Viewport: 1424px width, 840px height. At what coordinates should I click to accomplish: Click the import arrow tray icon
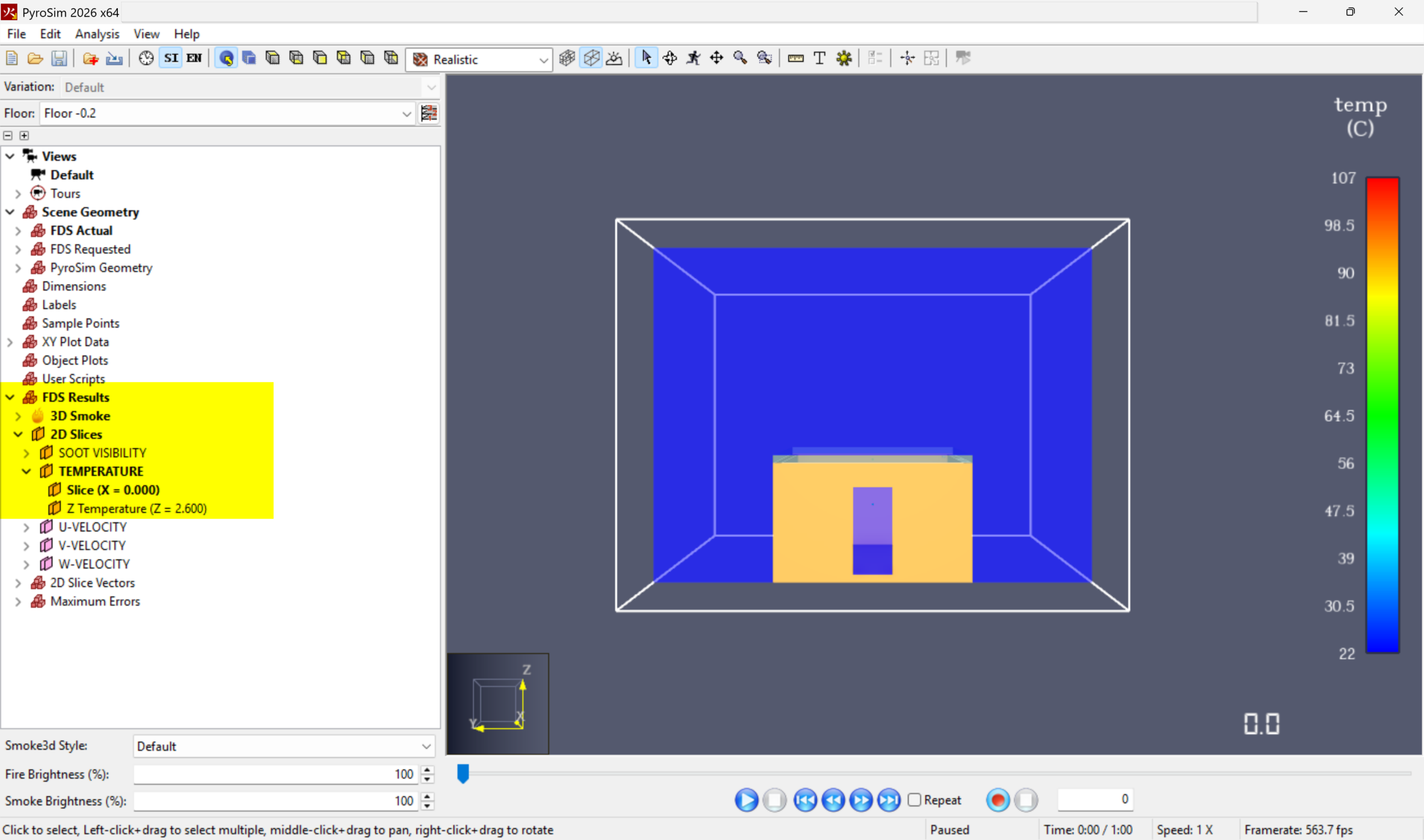click(x=115, y=58)
